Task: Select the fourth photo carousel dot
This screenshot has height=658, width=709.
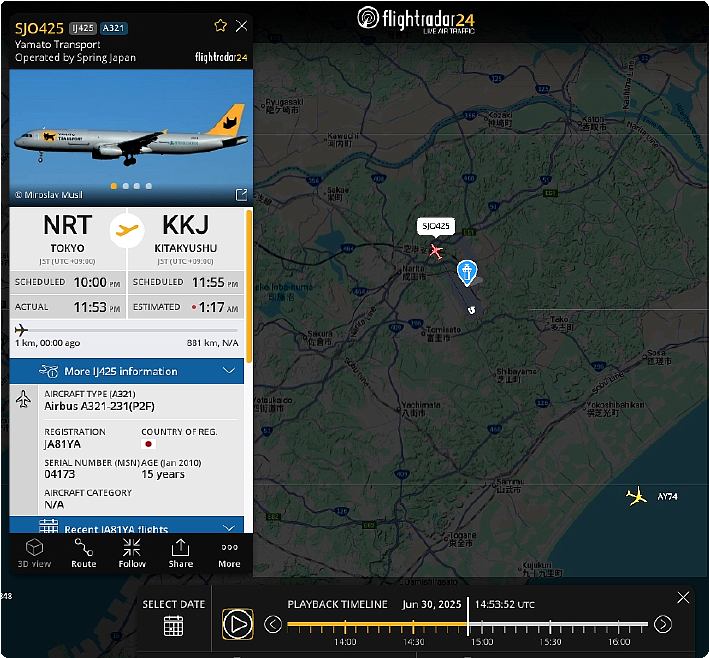Action: click(x=149, y=186)
